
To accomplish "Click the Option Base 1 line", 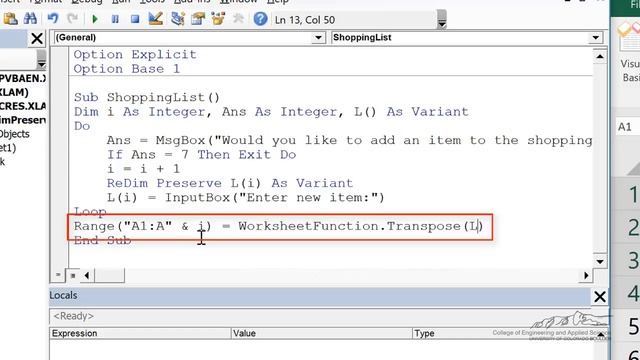I will pos(127,69).
